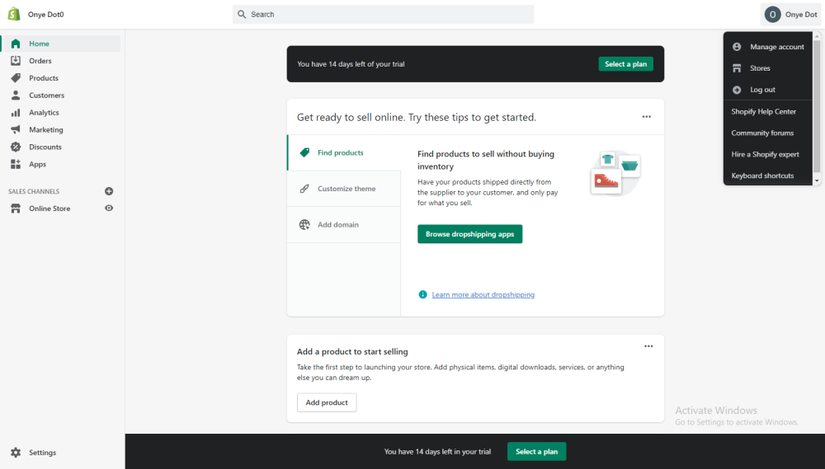Open Learn more about dropshipping link
This screenshot has height=469, width=825.
[483, 295]
